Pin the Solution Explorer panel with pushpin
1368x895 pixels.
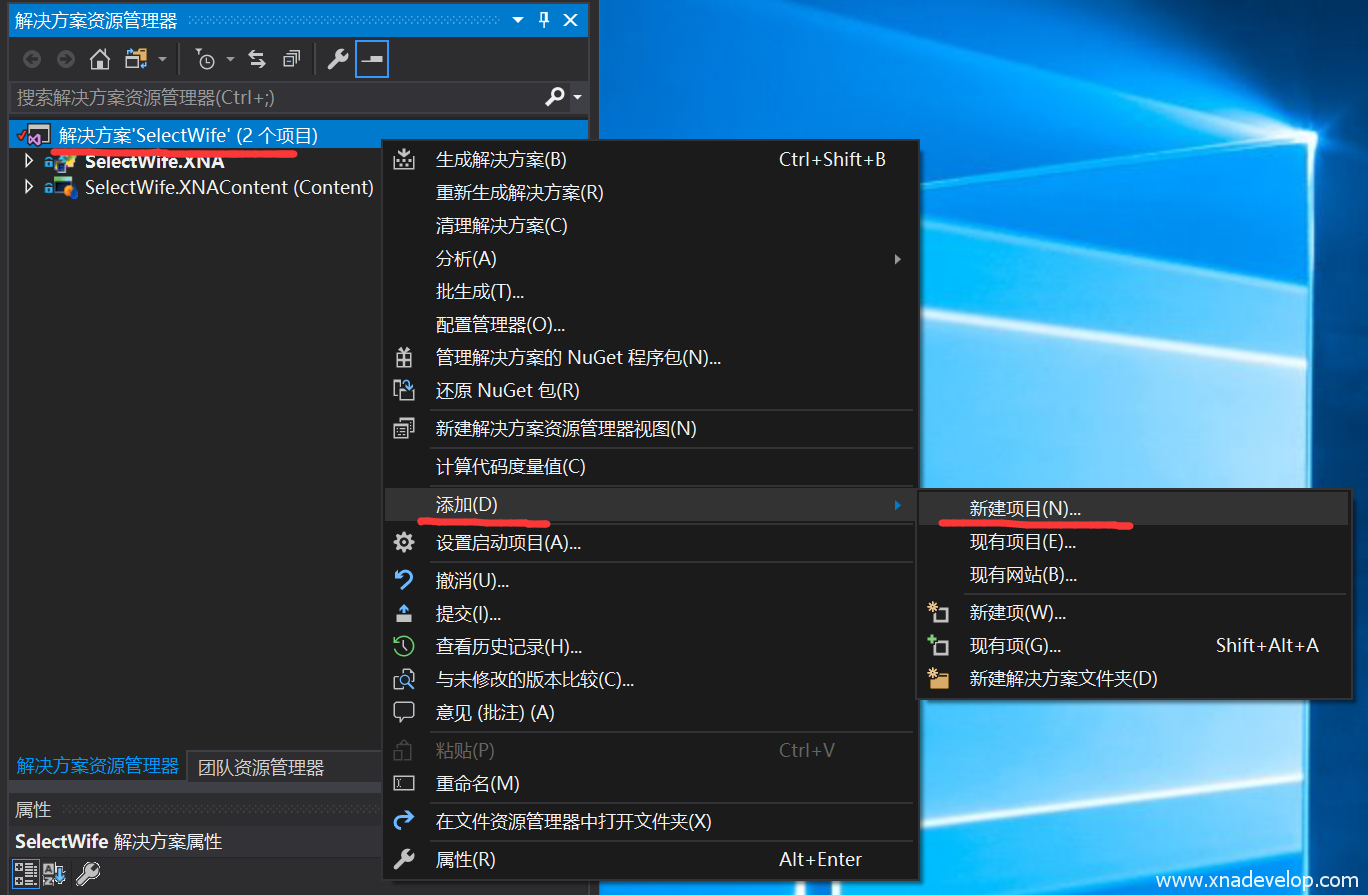pyautogui.click(x=544, y=20)
